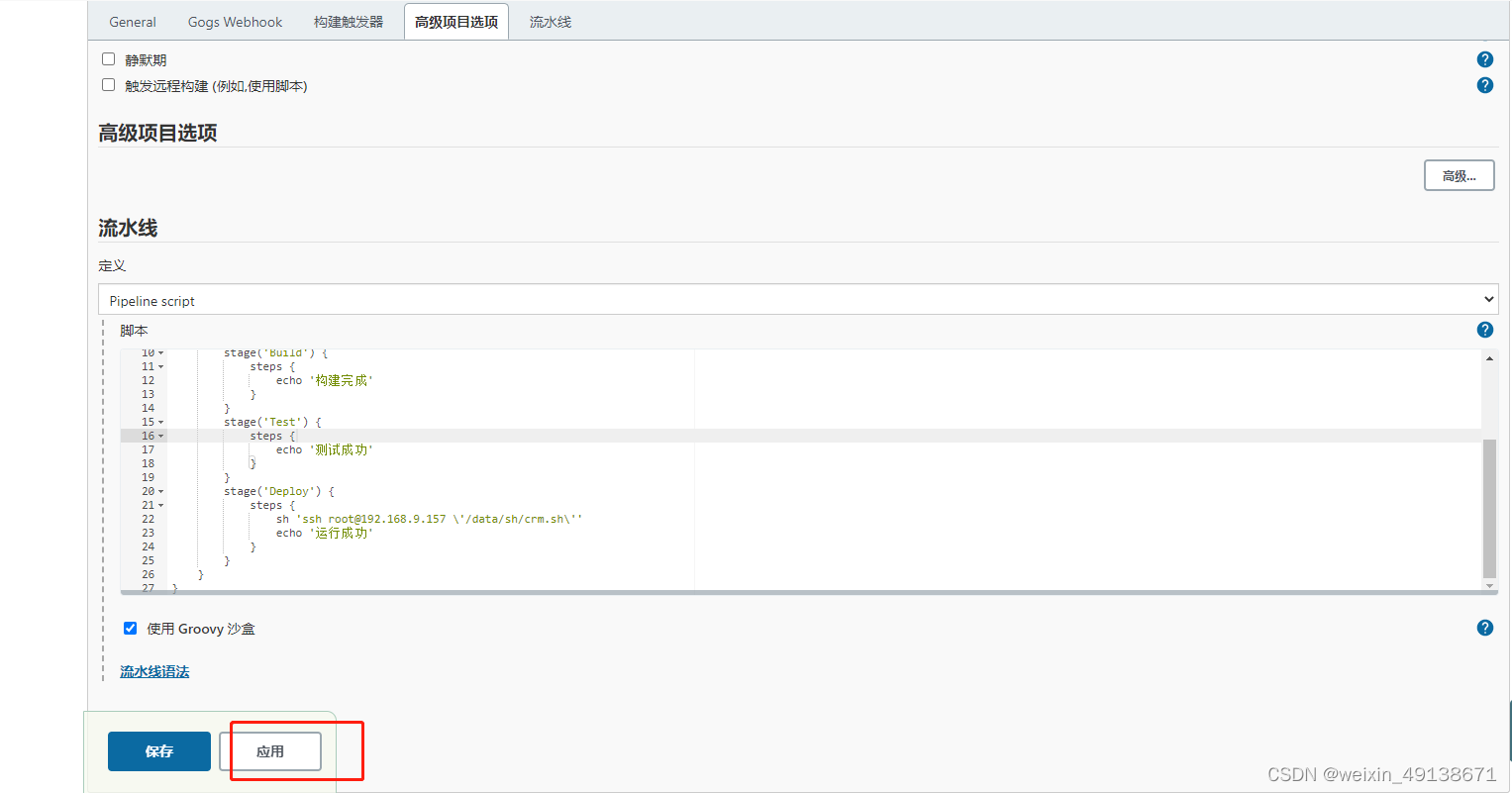
Task: Open help icon beside 脚本 label
Action: click(x=1484, y=330)
